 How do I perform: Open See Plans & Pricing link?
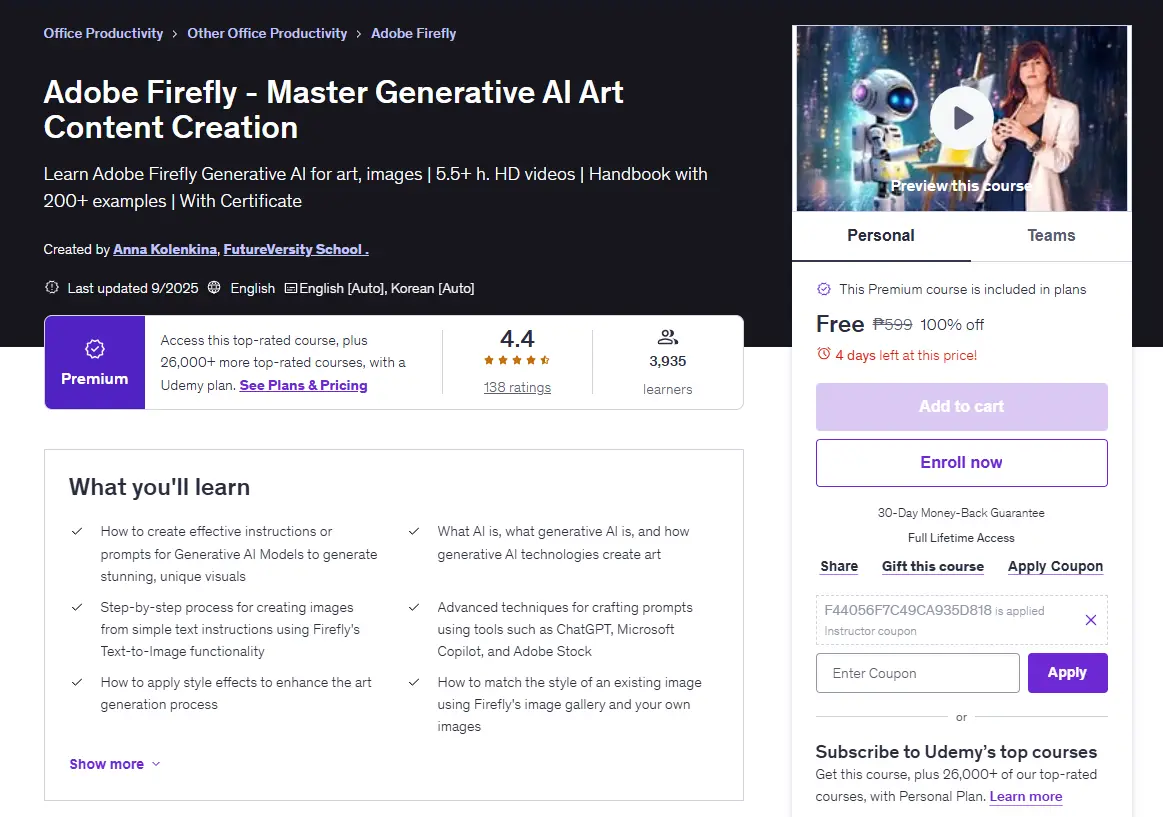tap(303, 385)
